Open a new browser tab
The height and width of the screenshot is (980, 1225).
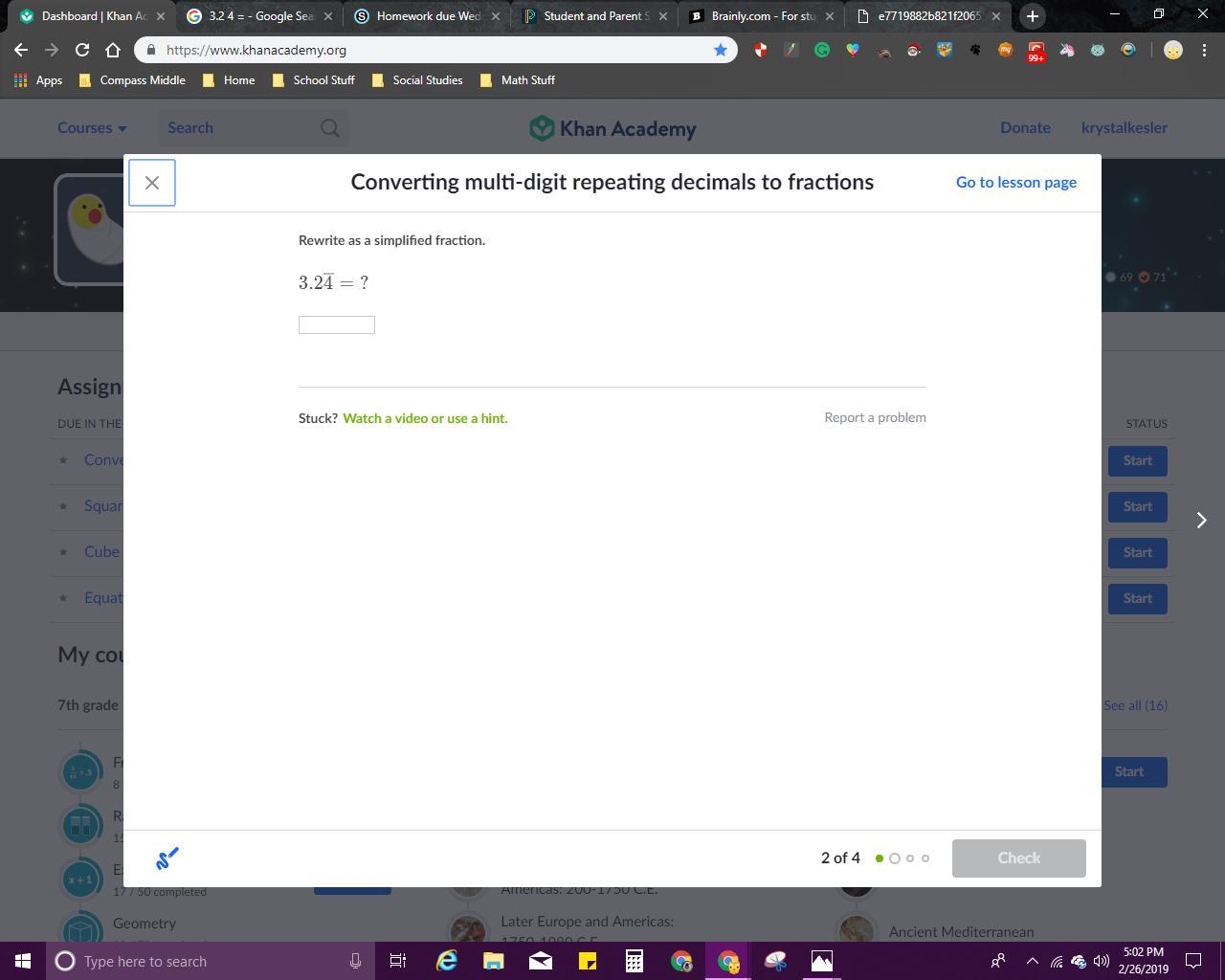pos(1032,16)
